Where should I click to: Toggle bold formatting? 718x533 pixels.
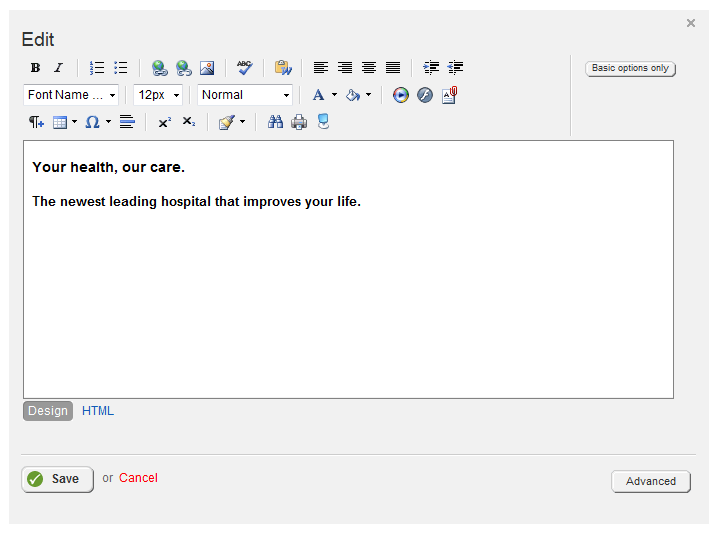click(x=35, y=68)
